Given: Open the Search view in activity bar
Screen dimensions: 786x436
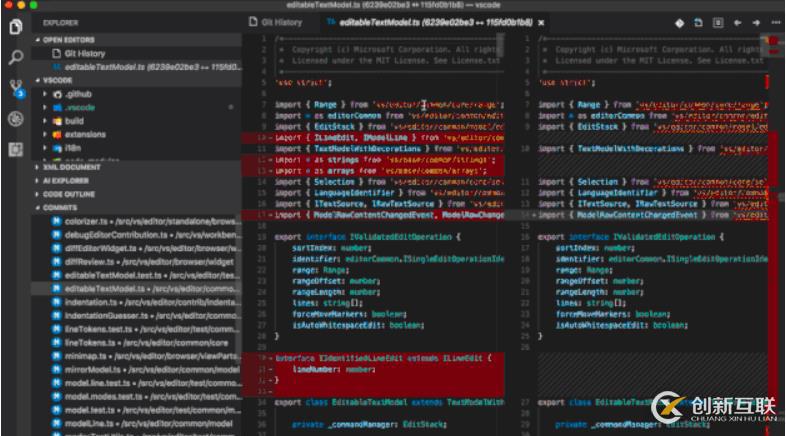Looking at the screenshot, I should pos(16,58).
